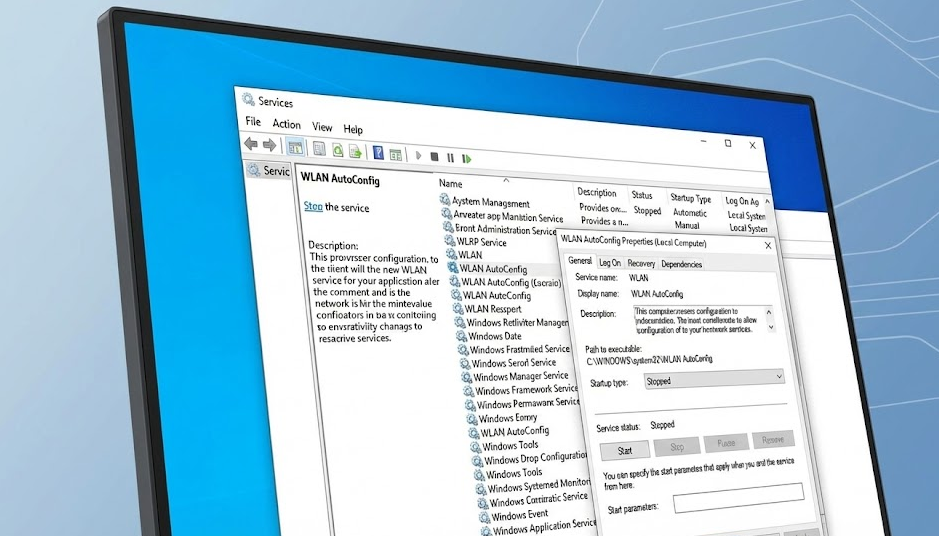Click the Start Service play toolbar icon
Viewport: 939px width, 536px height.
coord(418,156)
